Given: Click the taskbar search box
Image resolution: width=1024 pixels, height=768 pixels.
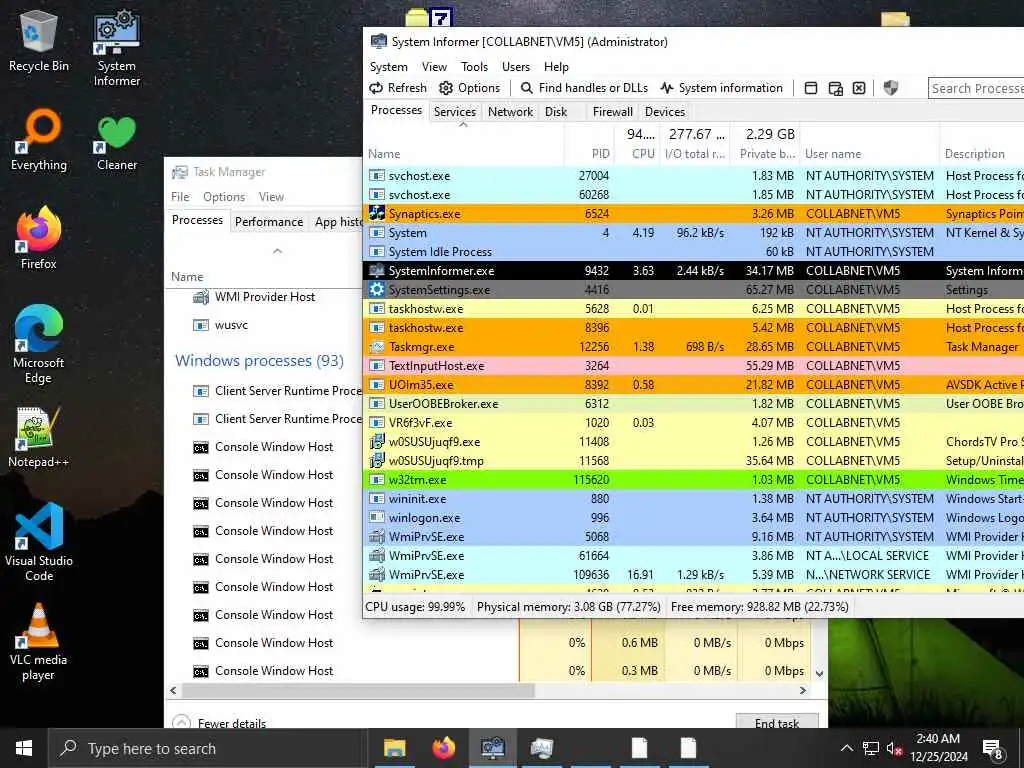Looking at the screenshot, I should click(x=206, y=748).
